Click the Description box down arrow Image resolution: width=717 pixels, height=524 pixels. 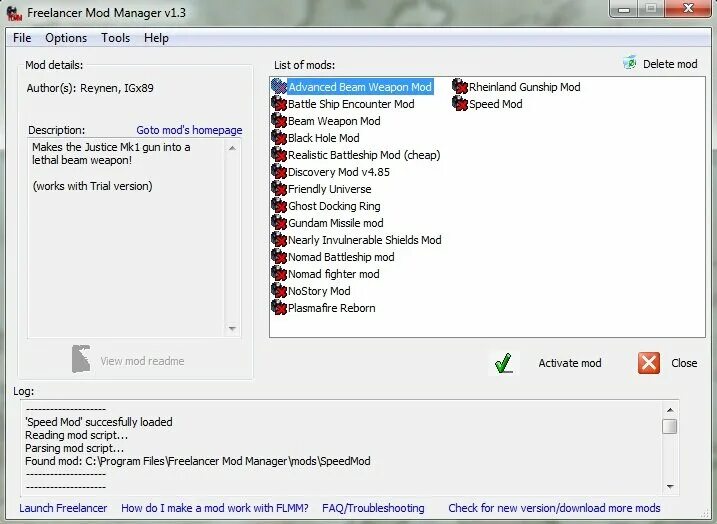coord(232,328)
